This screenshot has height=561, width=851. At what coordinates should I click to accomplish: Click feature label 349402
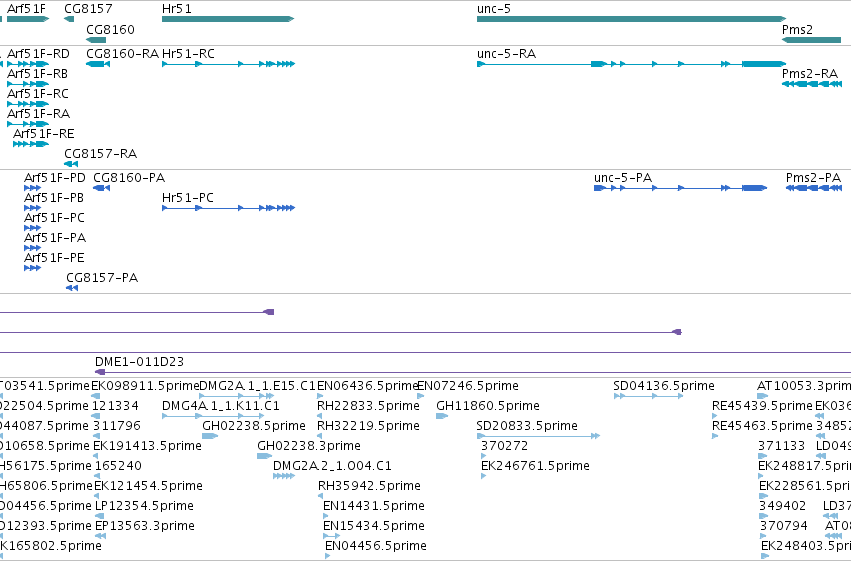(782, 506)
